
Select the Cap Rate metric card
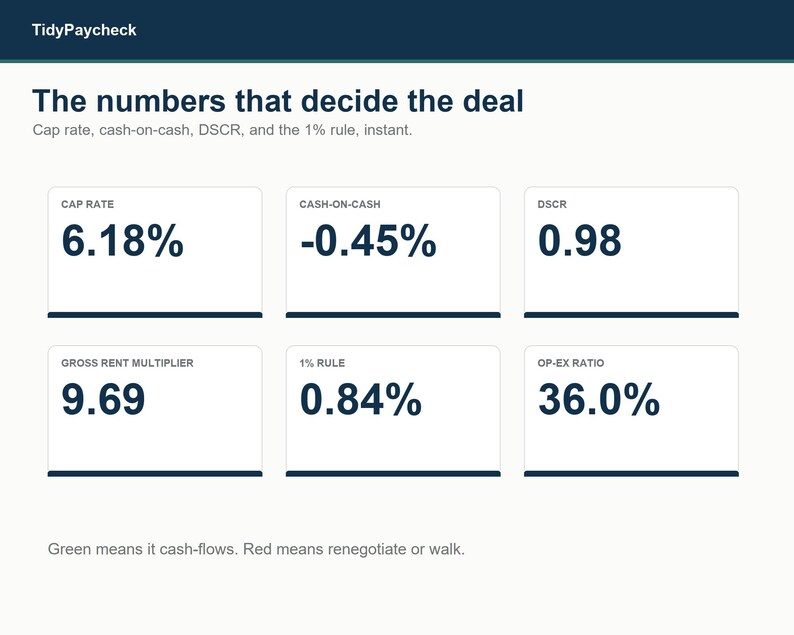[155, 252]
